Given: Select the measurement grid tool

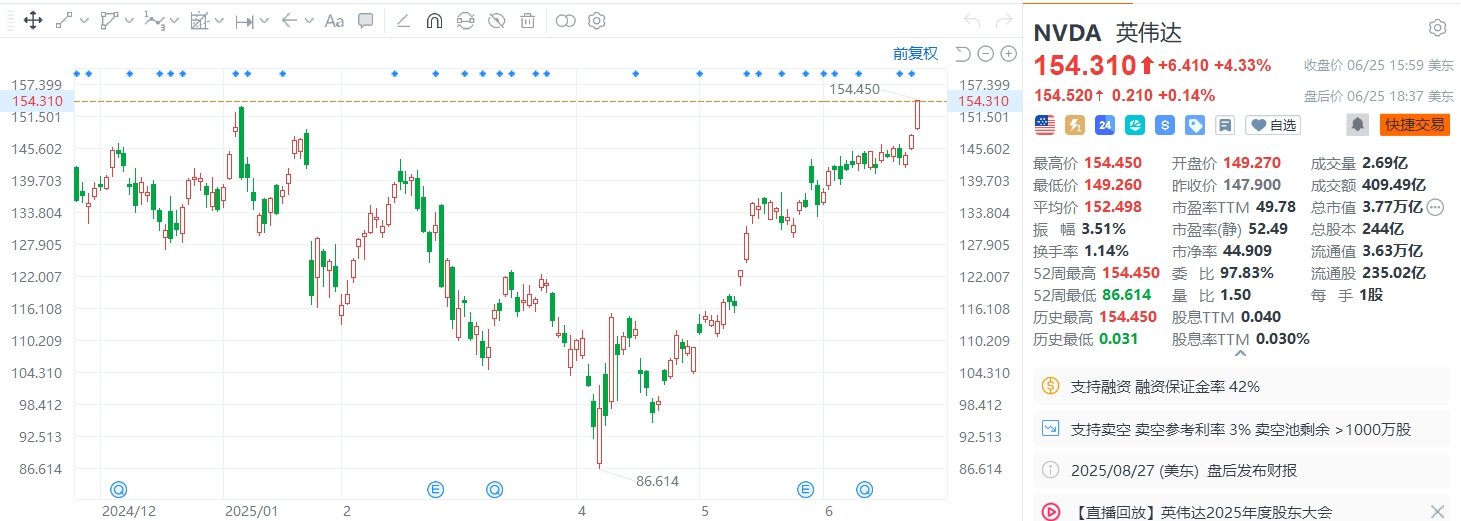Looking at the screenshot, I should point(198,20).
